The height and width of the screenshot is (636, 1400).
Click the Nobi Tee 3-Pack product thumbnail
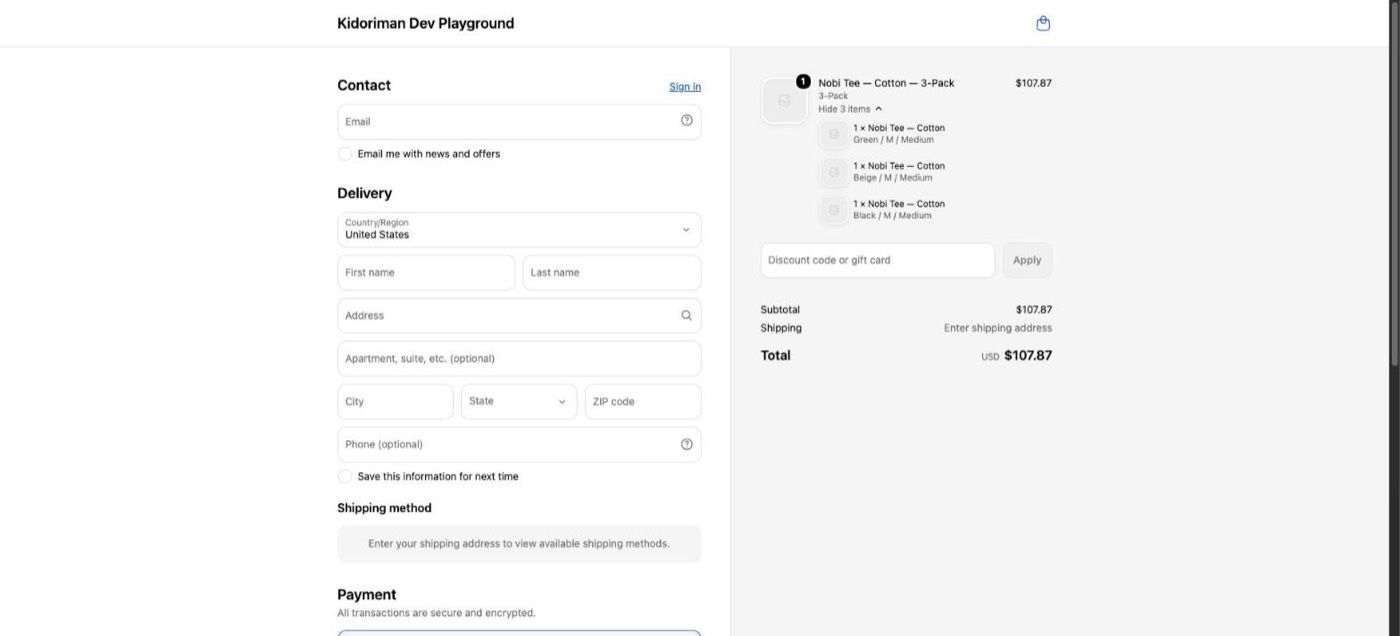click(x=784, y=101)
